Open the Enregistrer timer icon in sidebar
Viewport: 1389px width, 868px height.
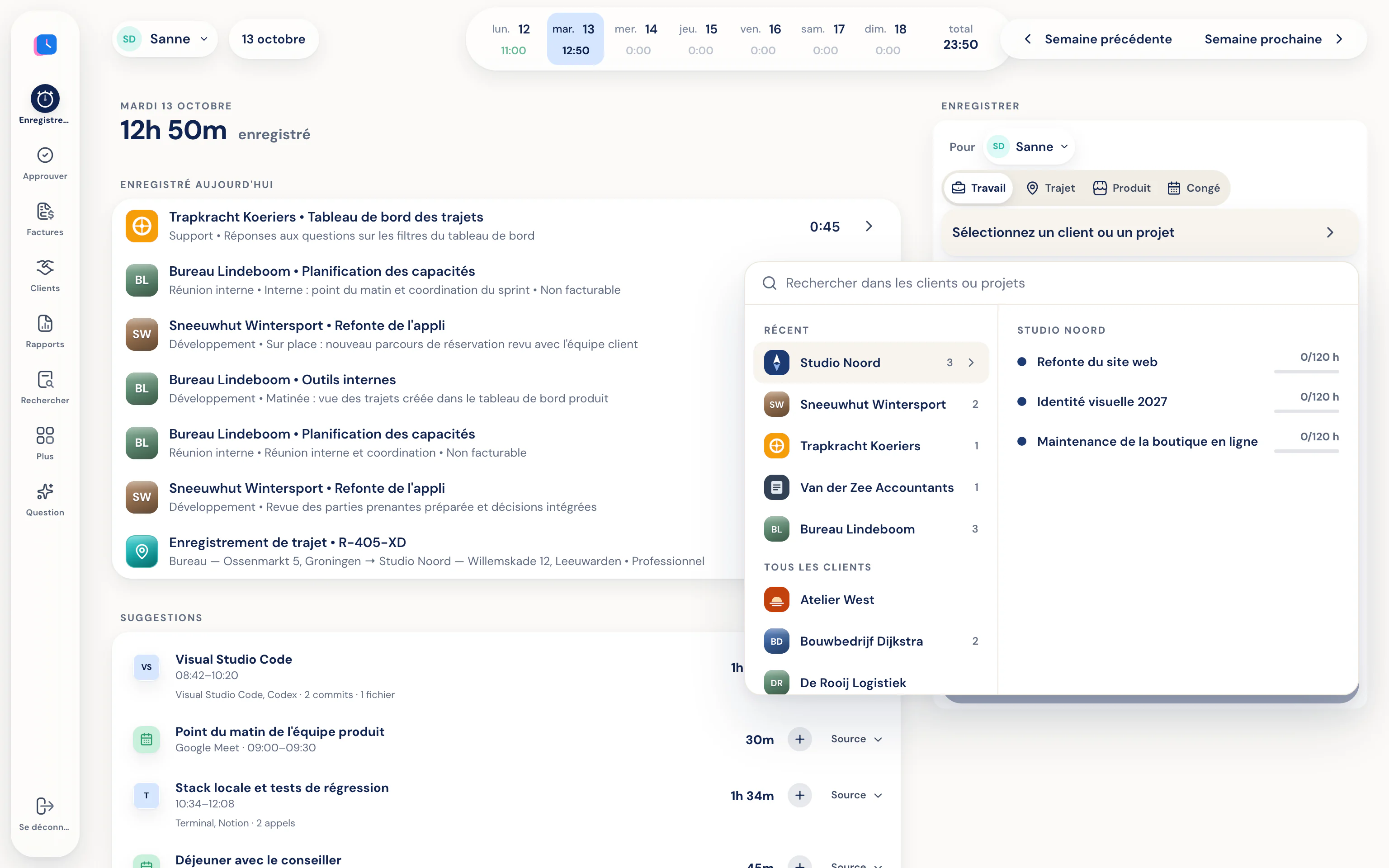click(x=45, y=99)
